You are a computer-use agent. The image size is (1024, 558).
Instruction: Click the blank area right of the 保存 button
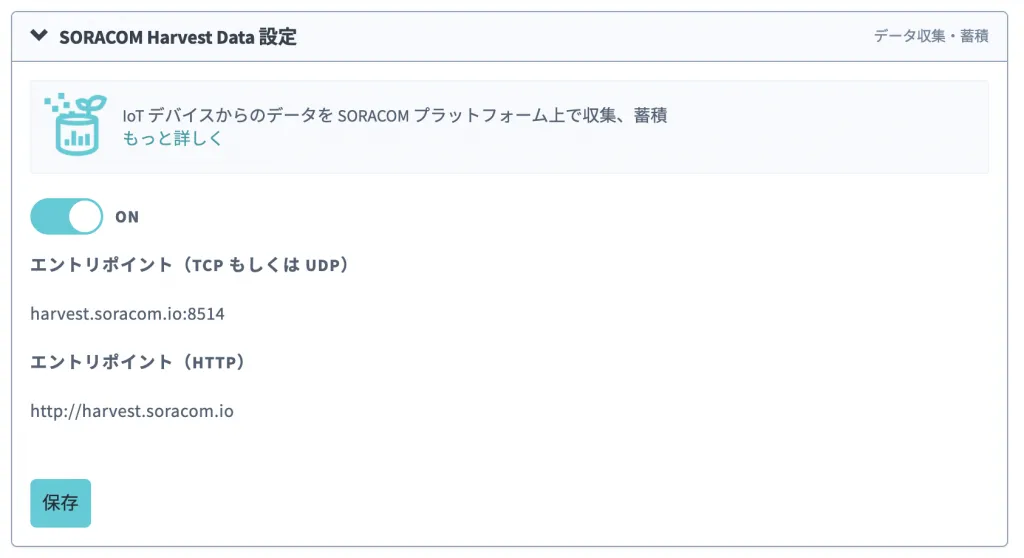coord(500,503)
